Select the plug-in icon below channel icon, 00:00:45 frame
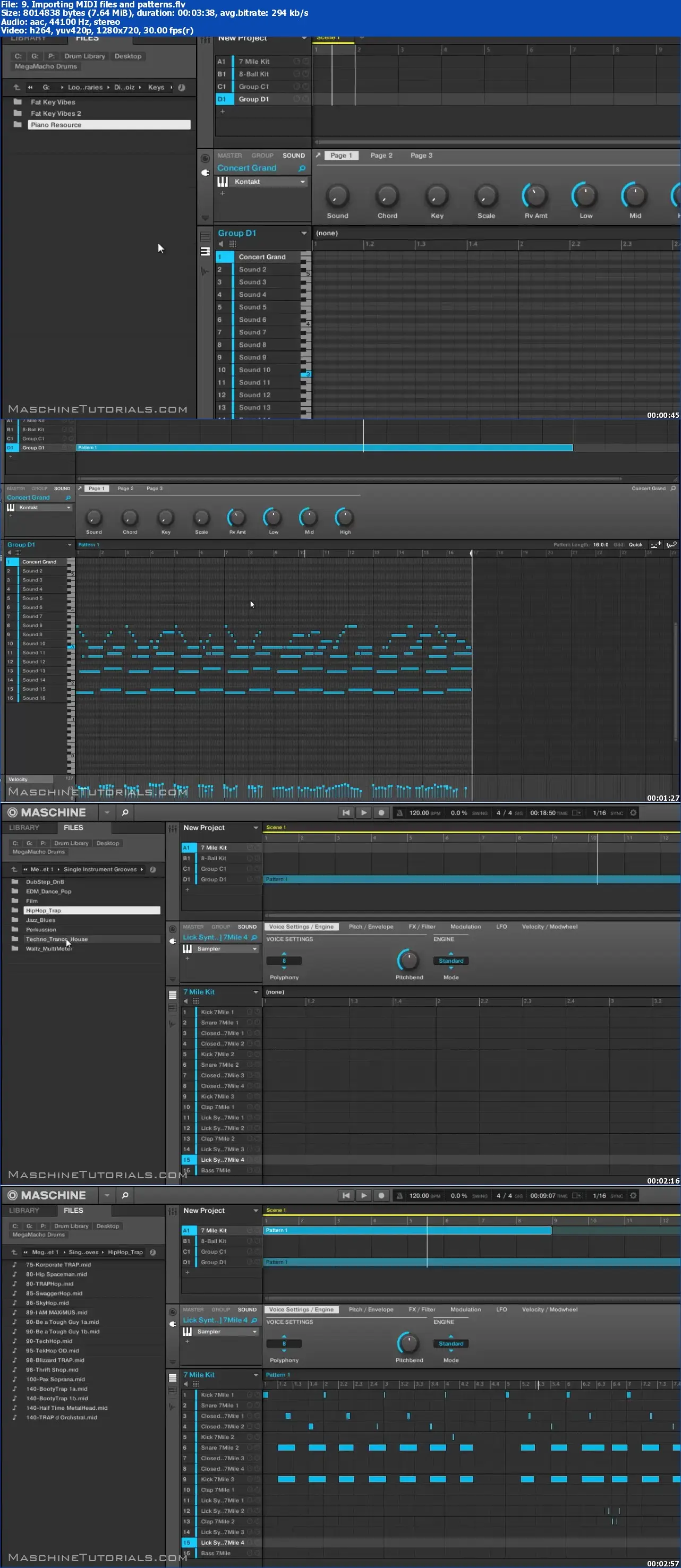 tap(205, 172)
